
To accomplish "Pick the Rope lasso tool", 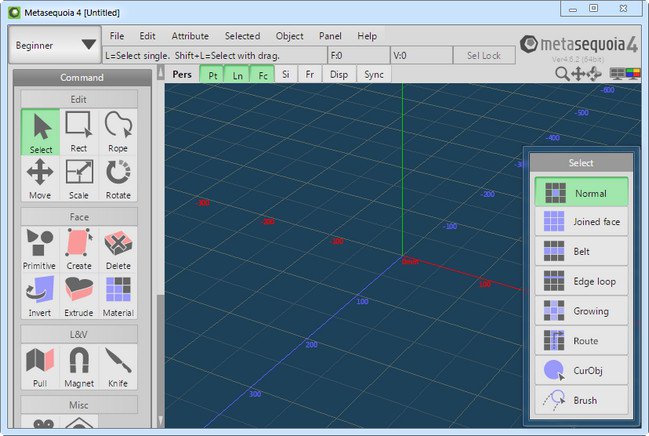I will tap(118, 132).
